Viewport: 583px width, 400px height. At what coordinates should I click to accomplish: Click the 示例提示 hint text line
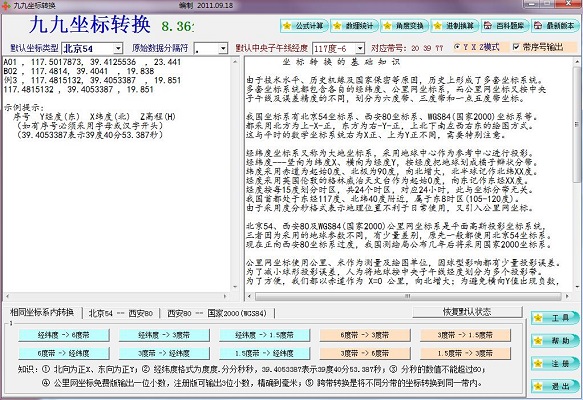coord(24,107)
